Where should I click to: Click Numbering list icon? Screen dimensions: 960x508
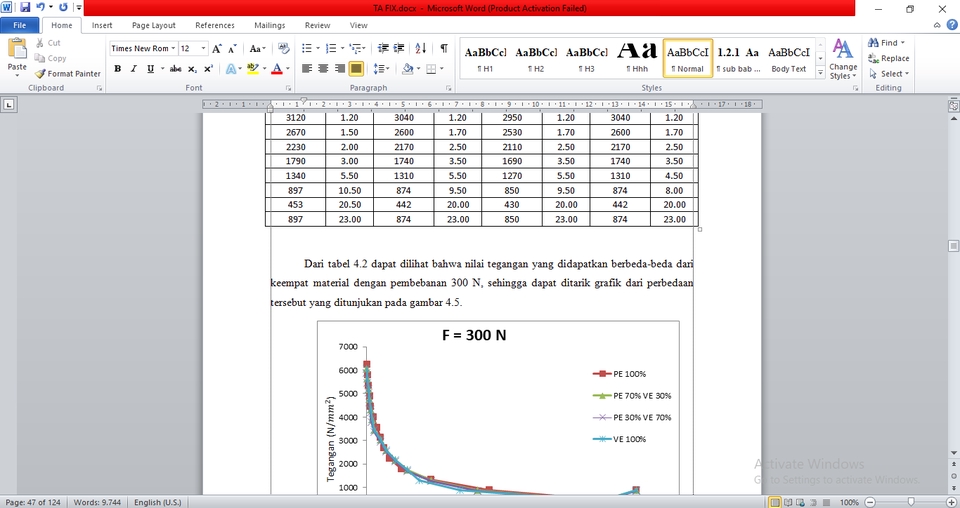[331, 48]
